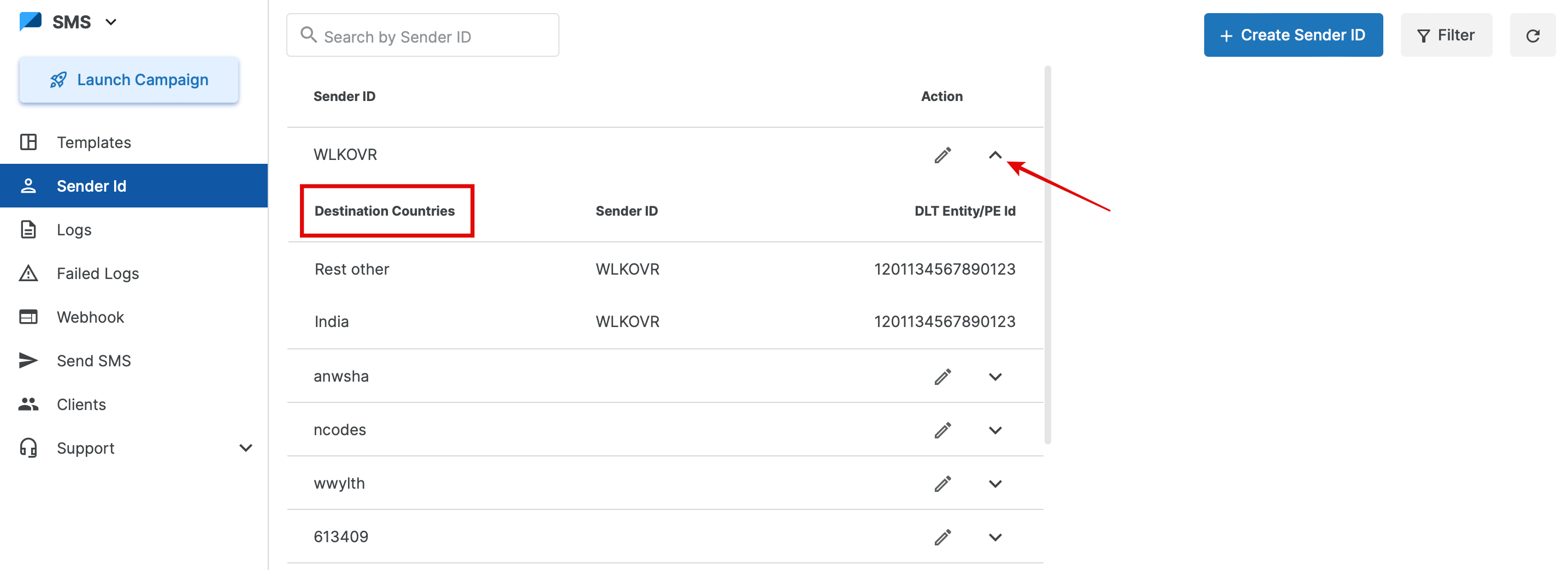Viewport: 1568px width, 570px height.
Task: Expand the anwsha row details
Action: pos(994,377)
